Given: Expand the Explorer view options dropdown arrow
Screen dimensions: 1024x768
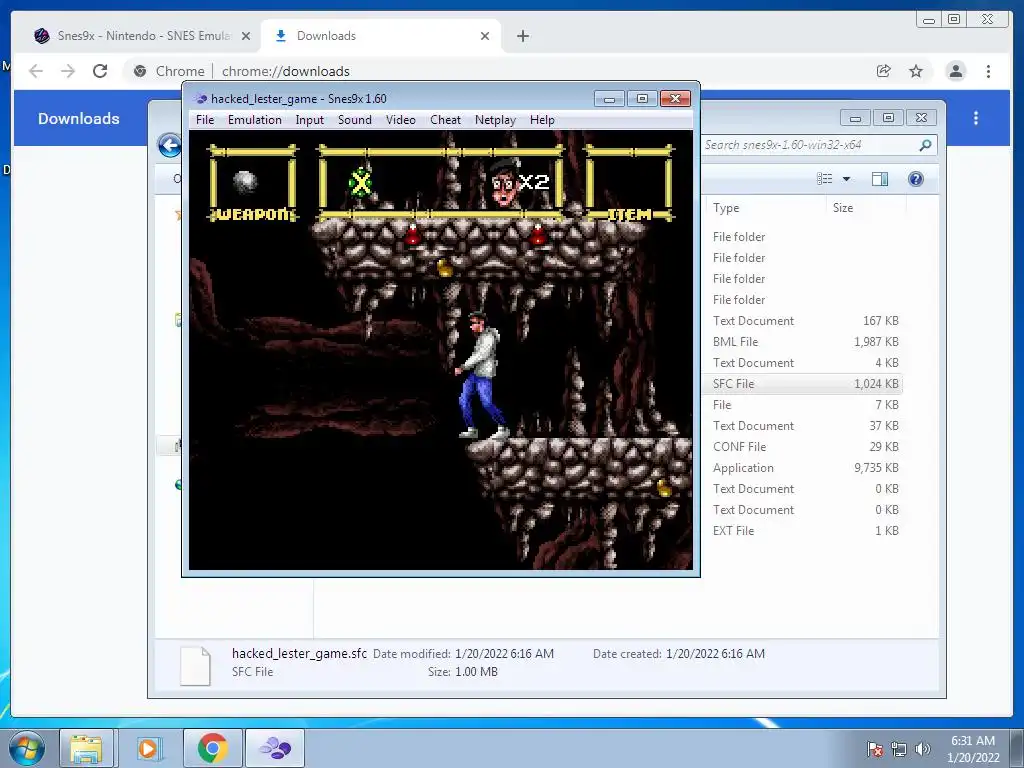Looking at the screenshot, I should [x=846, y=179].
